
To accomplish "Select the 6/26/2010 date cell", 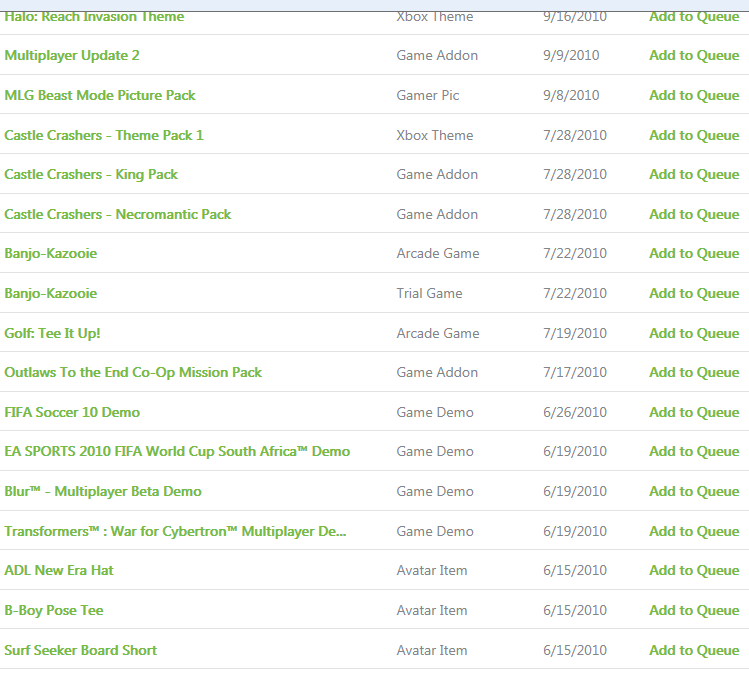I will point(575,412).
